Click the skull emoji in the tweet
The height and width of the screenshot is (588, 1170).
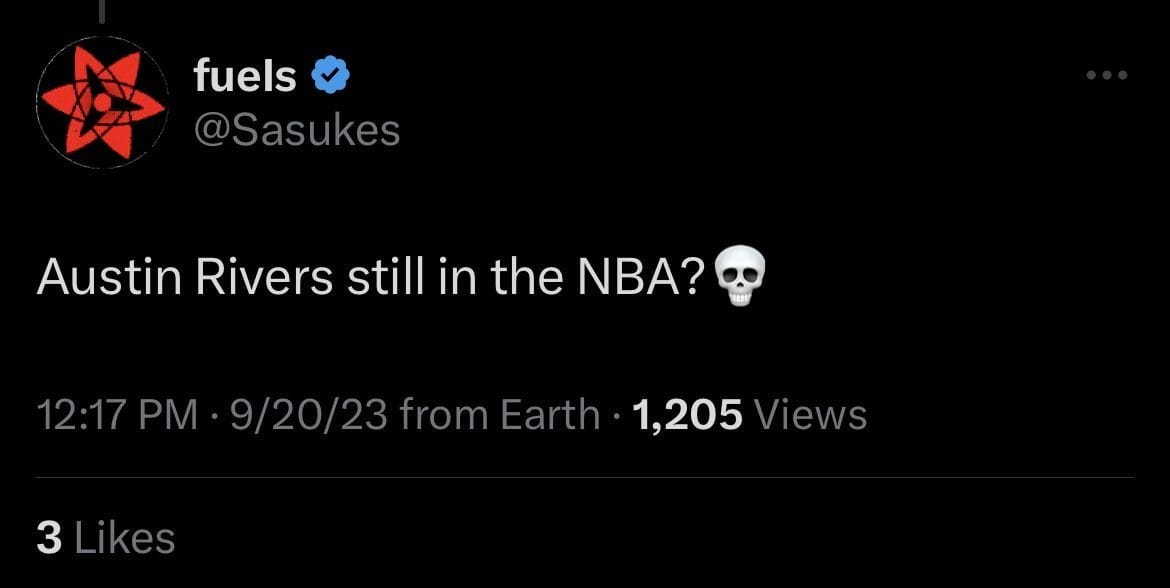coord(739,278)
